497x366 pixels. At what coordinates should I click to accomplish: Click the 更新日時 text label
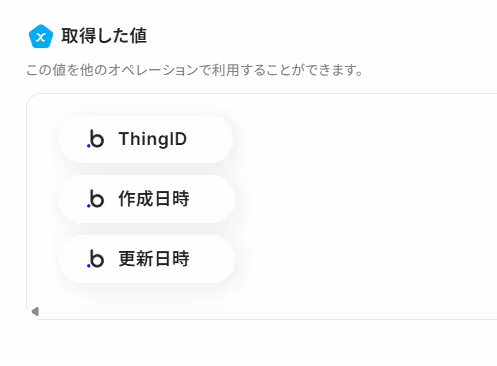(154, 259)
